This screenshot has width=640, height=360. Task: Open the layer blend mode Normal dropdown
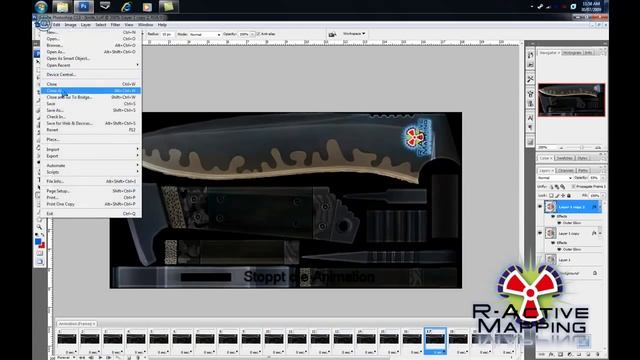[x=554, y=178]
